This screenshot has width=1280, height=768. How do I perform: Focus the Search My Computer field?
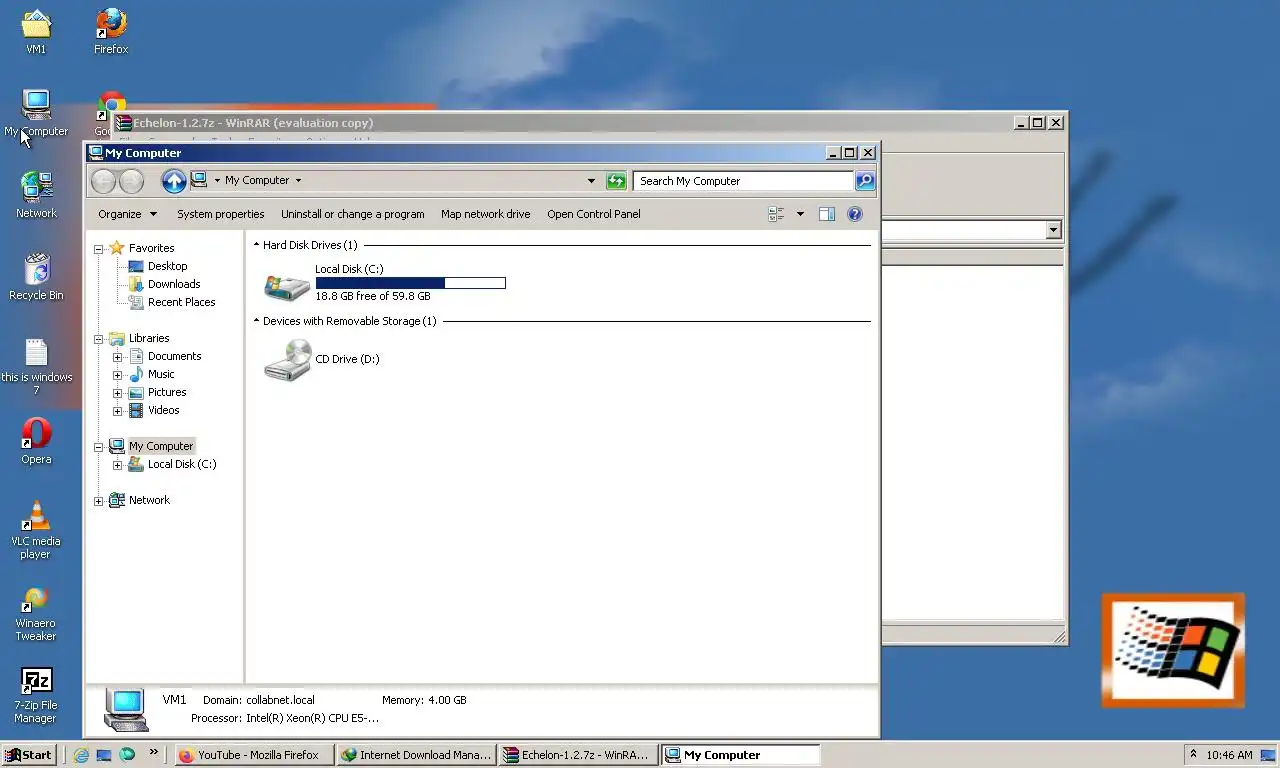(744, 181)
